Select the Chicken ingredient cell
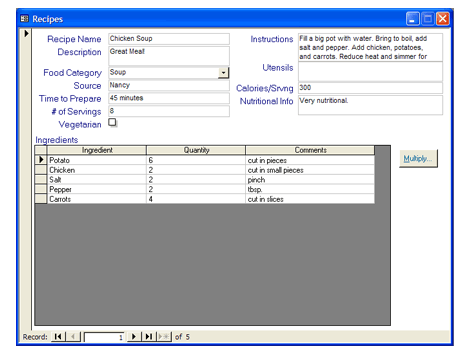Viewport: 473px width, 362px height. tap(97, 170)
